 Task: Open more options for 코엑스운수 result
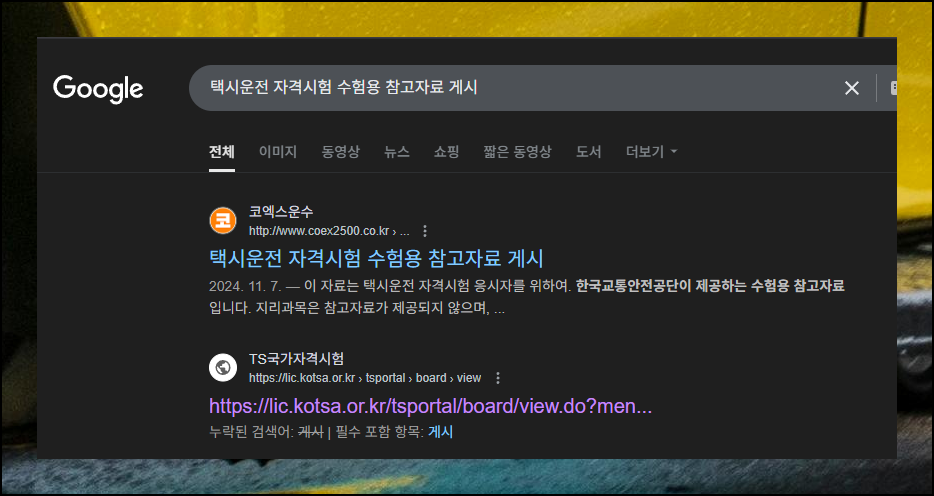click(425, 231)
